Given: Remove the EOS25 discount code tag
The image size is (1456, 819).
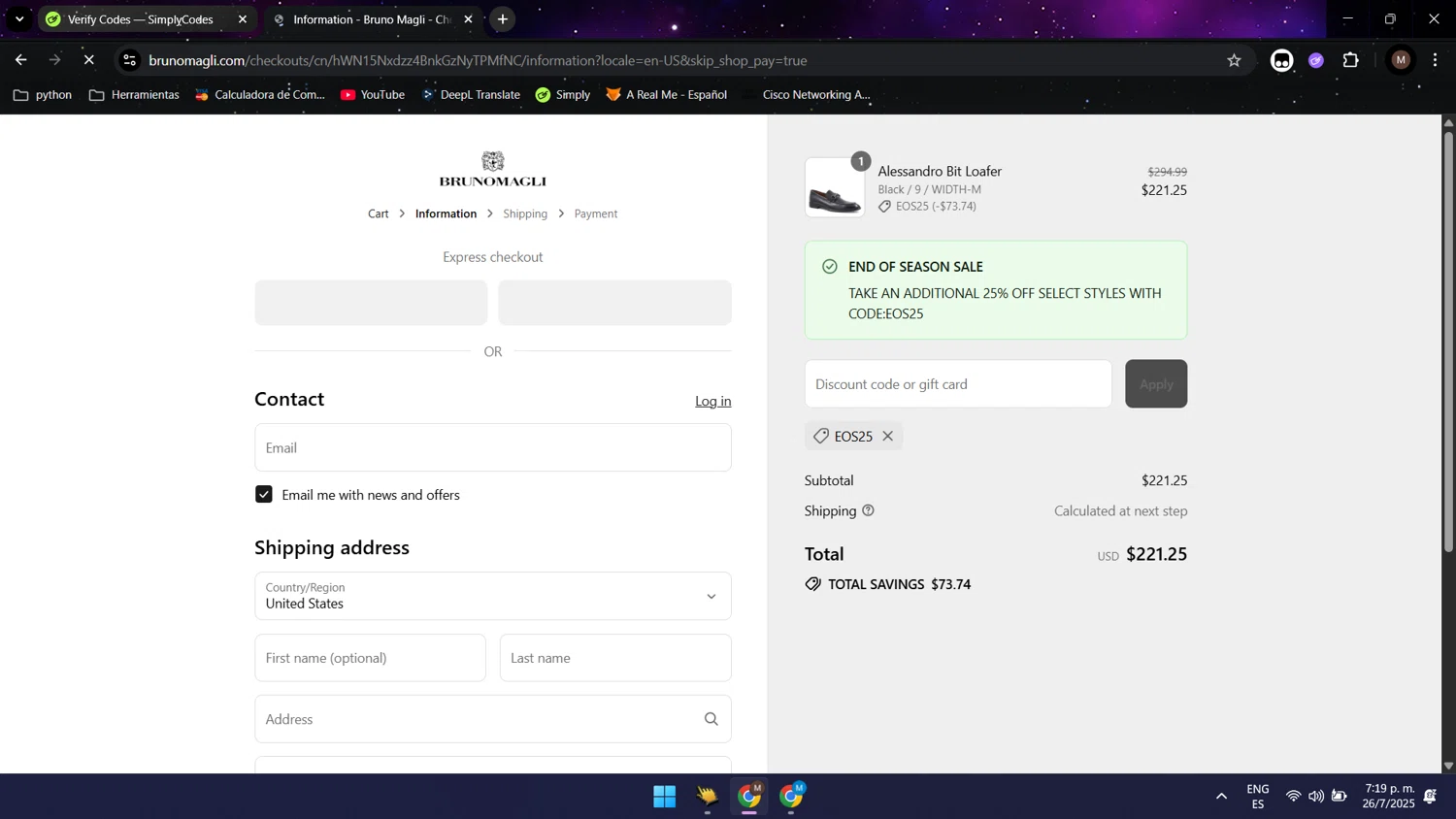Looking at the screenshot, I should click(887, 436).
